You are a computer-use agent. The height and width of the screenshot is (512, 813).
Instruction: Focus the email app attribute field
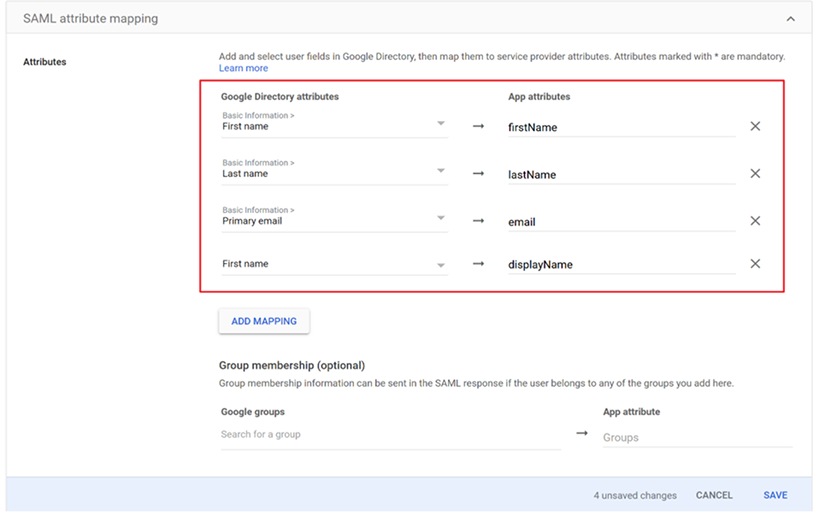620,222
